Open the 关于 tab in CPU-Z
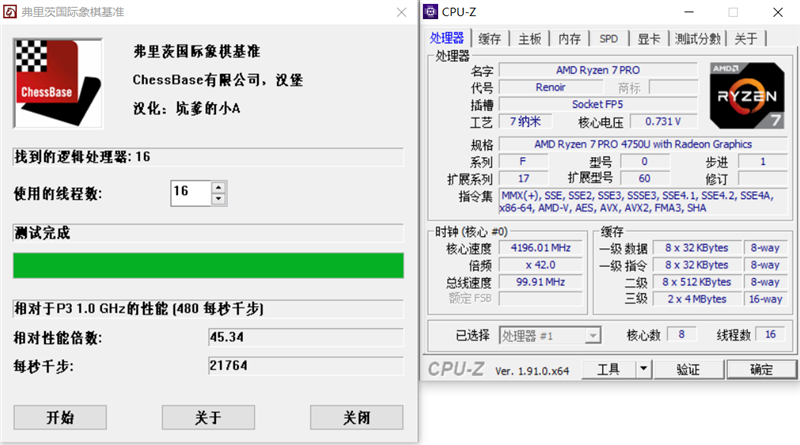The width and height of the screenshot is (800, 445). [x=746, y=39]
